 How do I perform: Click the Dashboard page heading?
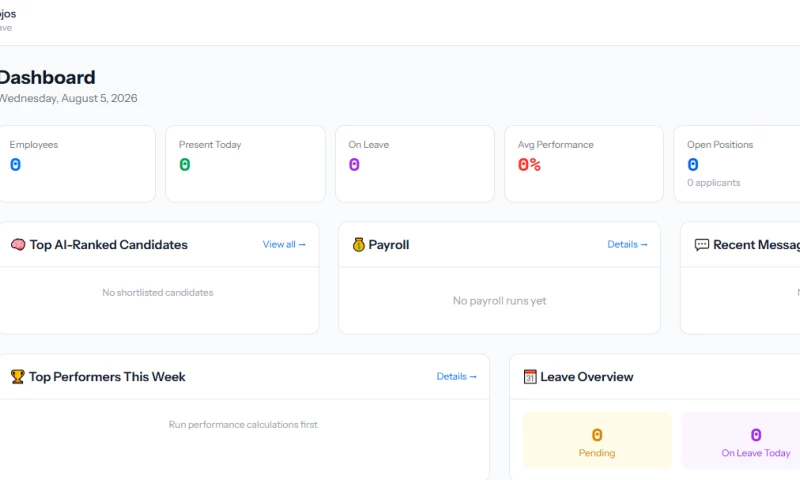point(47,78)
